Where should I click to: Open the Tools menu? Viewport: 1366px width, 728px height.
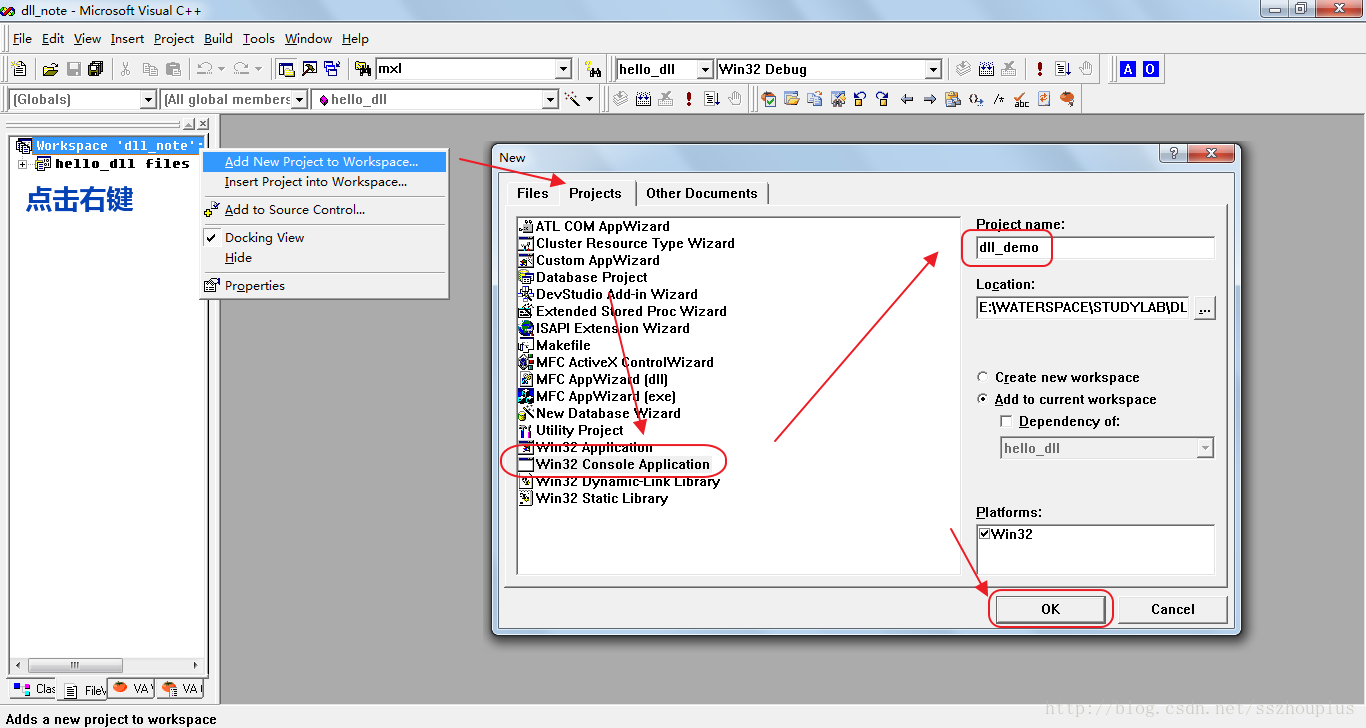click(259, 38)
